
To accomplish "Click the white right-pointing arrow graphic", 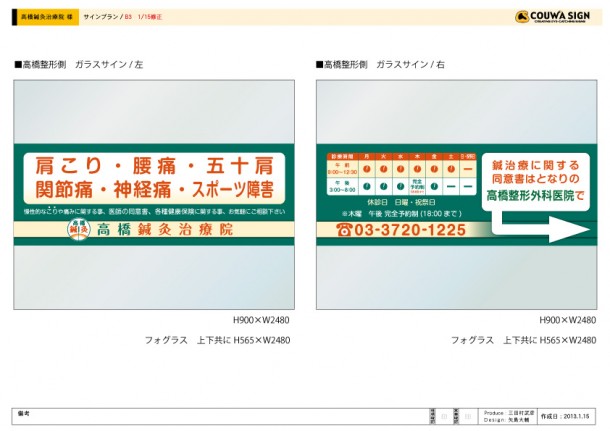I will pos(541,226).
